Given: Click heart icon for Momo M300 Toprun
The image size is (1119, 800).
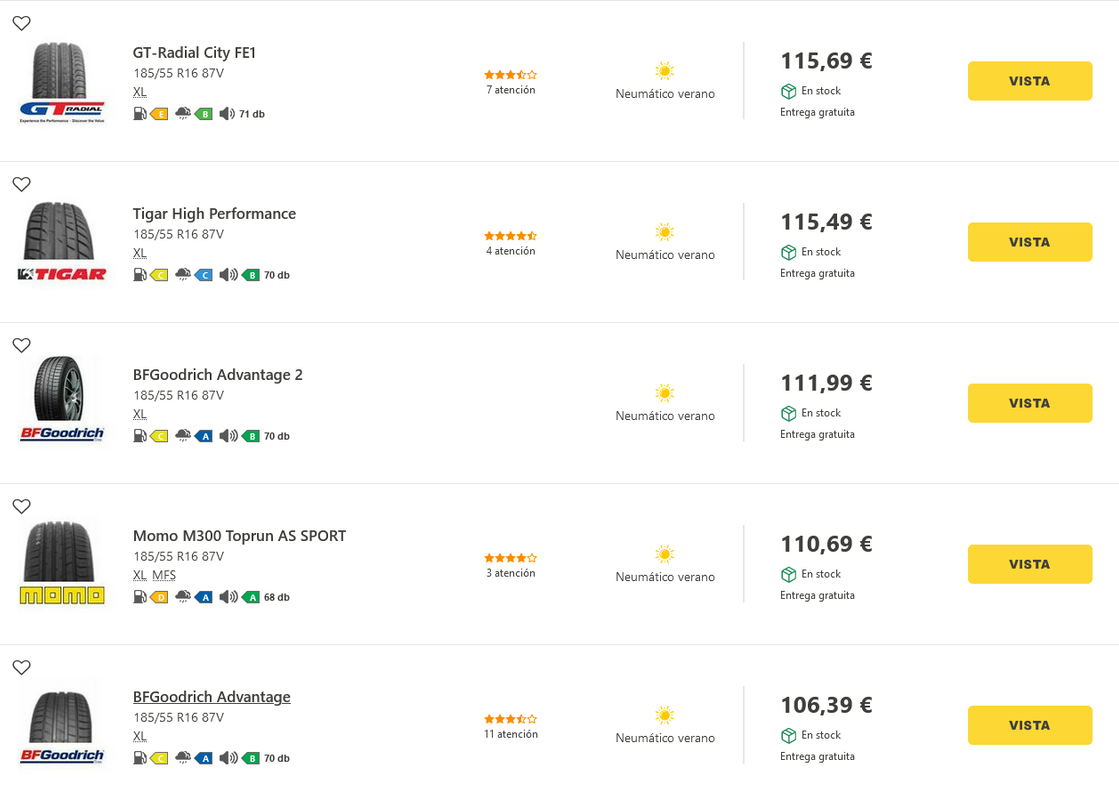Looking at the screenshot, I should click(21, 506).
